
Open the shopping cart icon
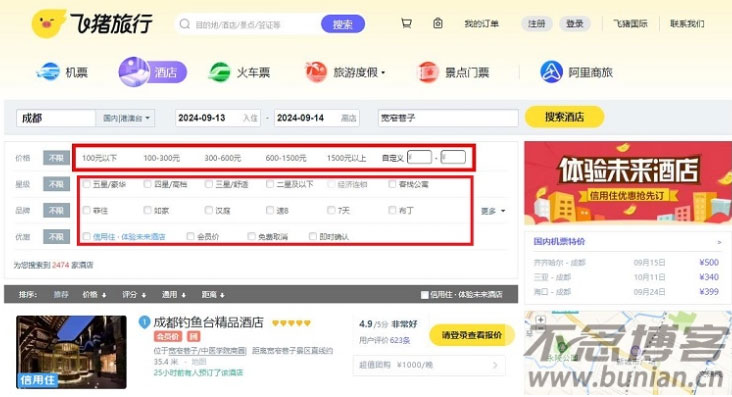[406, 23]
